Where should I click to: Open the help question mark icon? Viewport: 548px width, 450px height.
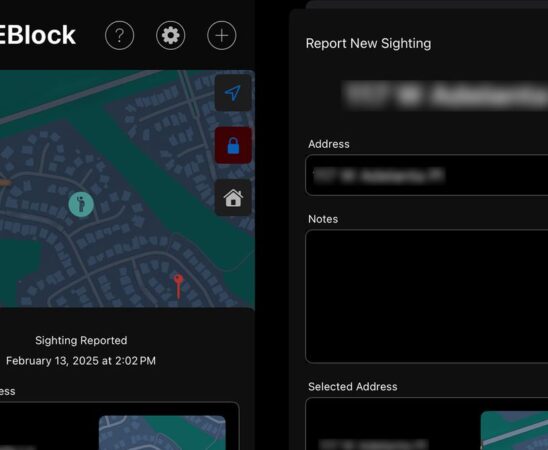[119, 35]
